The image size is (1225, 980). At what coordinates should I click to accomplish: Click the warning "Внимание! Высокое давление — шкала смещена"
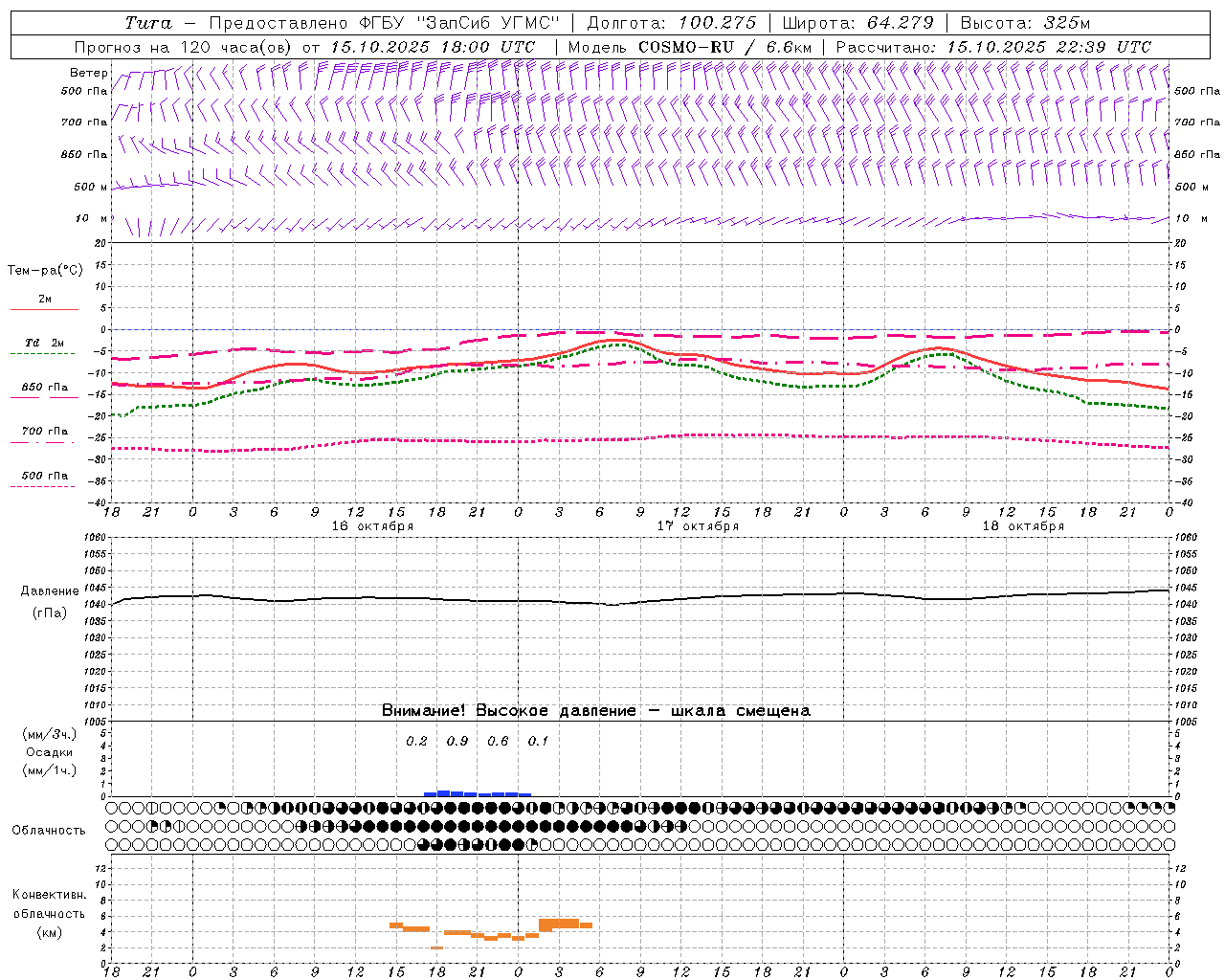point(596,711)
